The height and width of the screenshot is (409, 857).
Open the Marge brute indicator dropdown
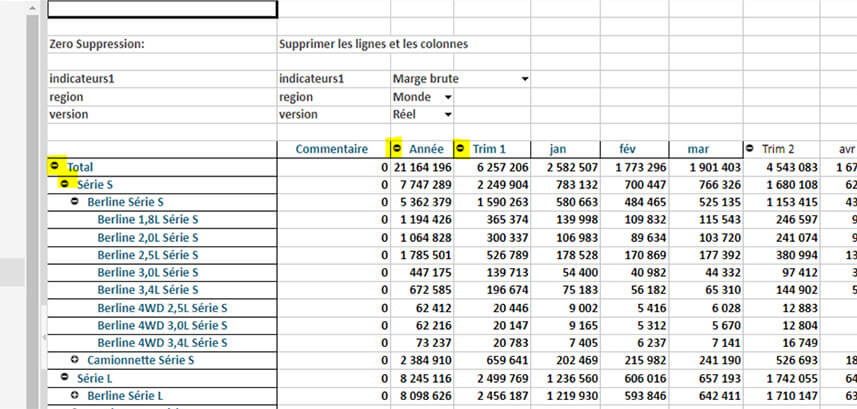tap(525, 79)
